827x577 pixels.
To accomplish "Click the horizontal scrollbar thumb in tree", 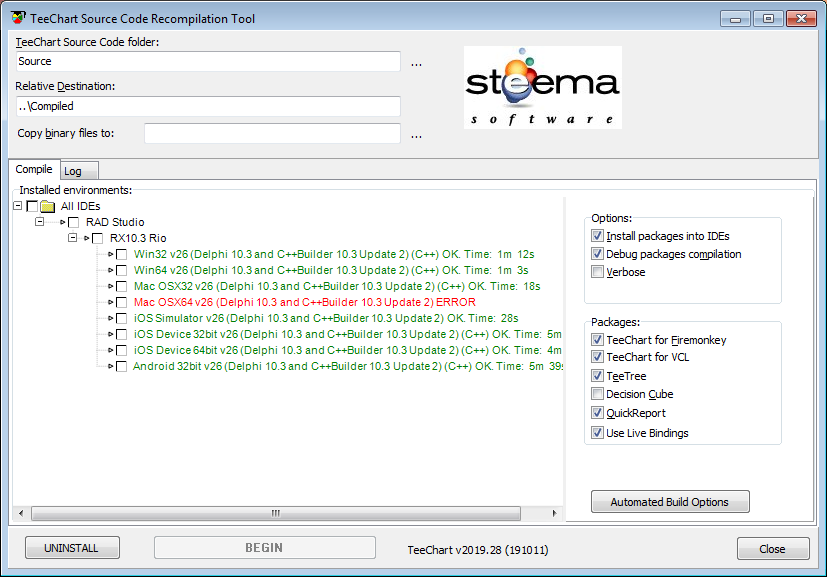I will tap(276, 513).
